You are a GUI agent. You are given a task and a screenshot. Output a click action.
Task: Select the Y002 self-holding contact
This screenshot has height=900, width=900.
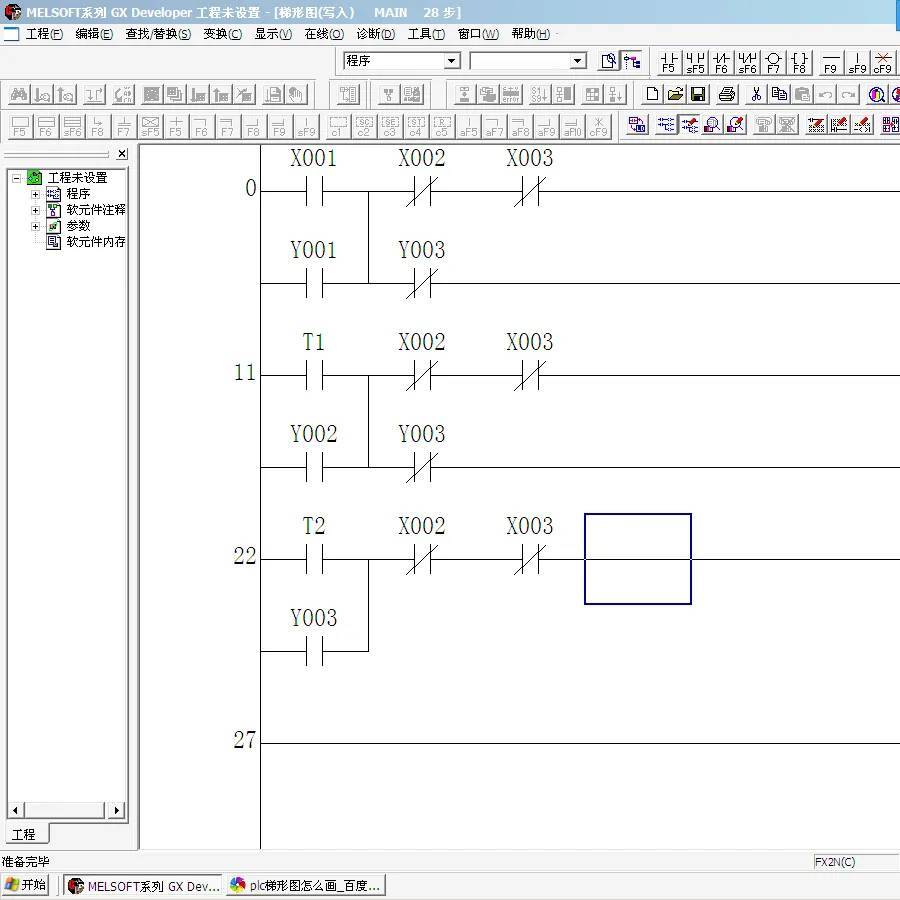(314, 467)
